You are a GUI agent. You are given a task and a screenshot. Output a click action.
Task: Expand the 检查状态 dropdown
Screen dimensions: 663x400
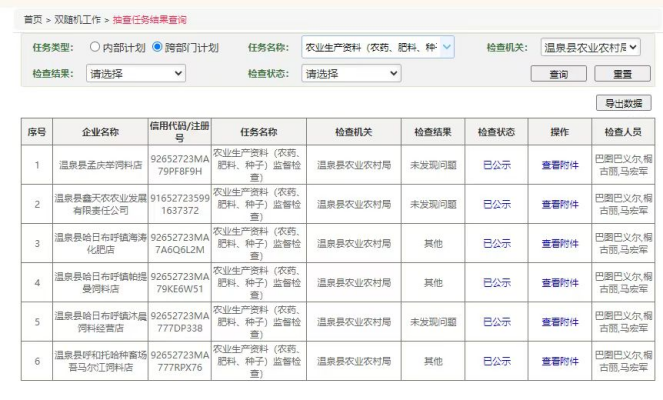click(x=352, y=73)
